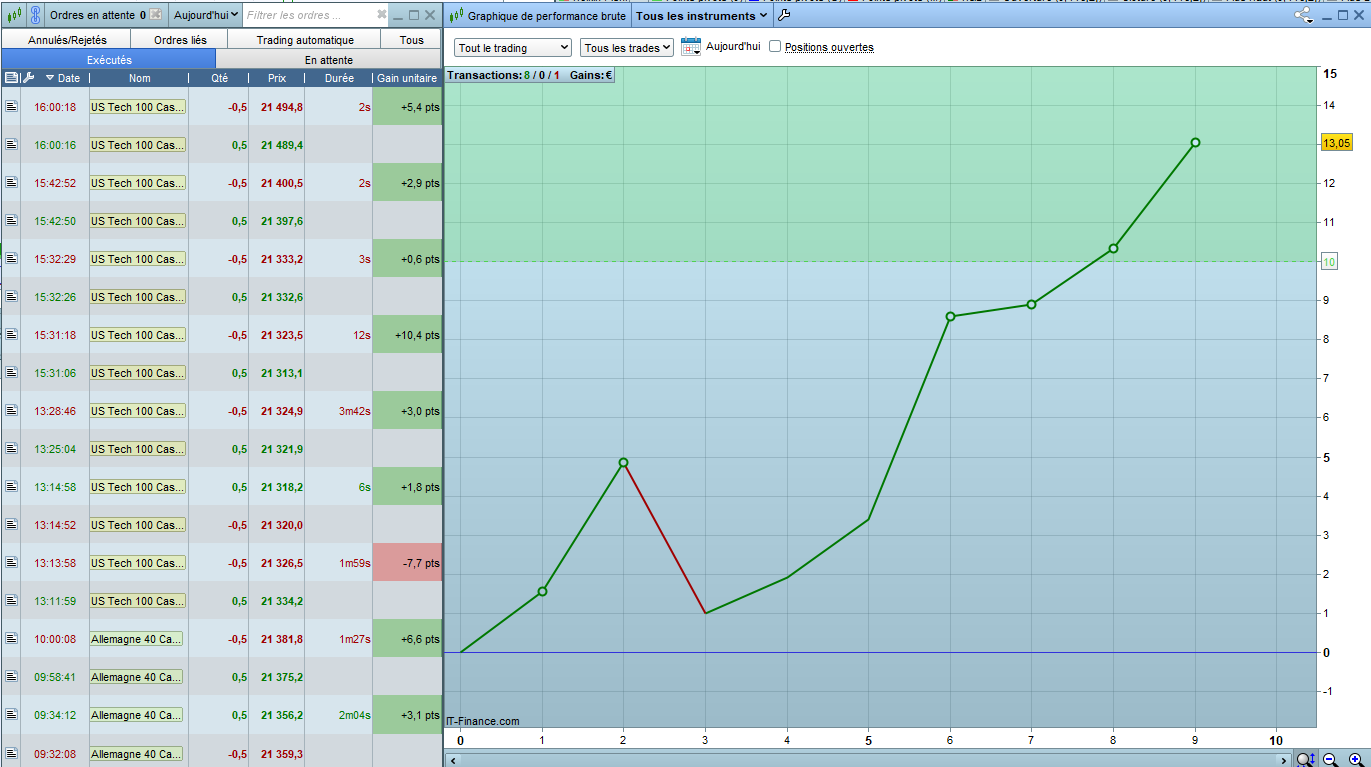Switch to the Annulés/Rejetés tab

click(68, 40)
